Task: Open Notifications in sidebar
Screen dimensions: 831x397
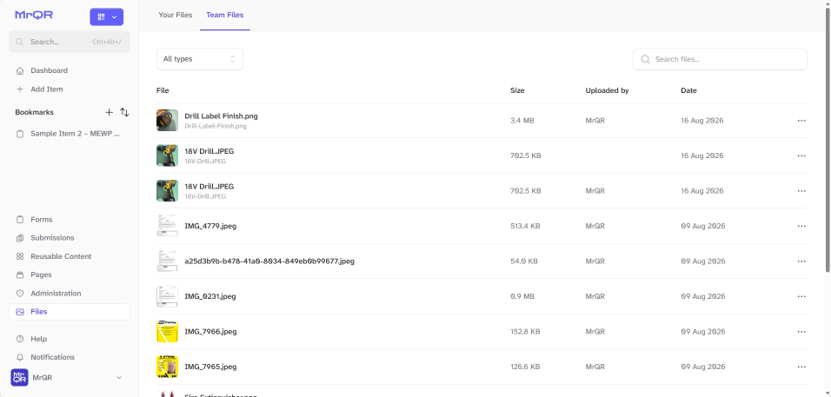Action: click(52, 357)
